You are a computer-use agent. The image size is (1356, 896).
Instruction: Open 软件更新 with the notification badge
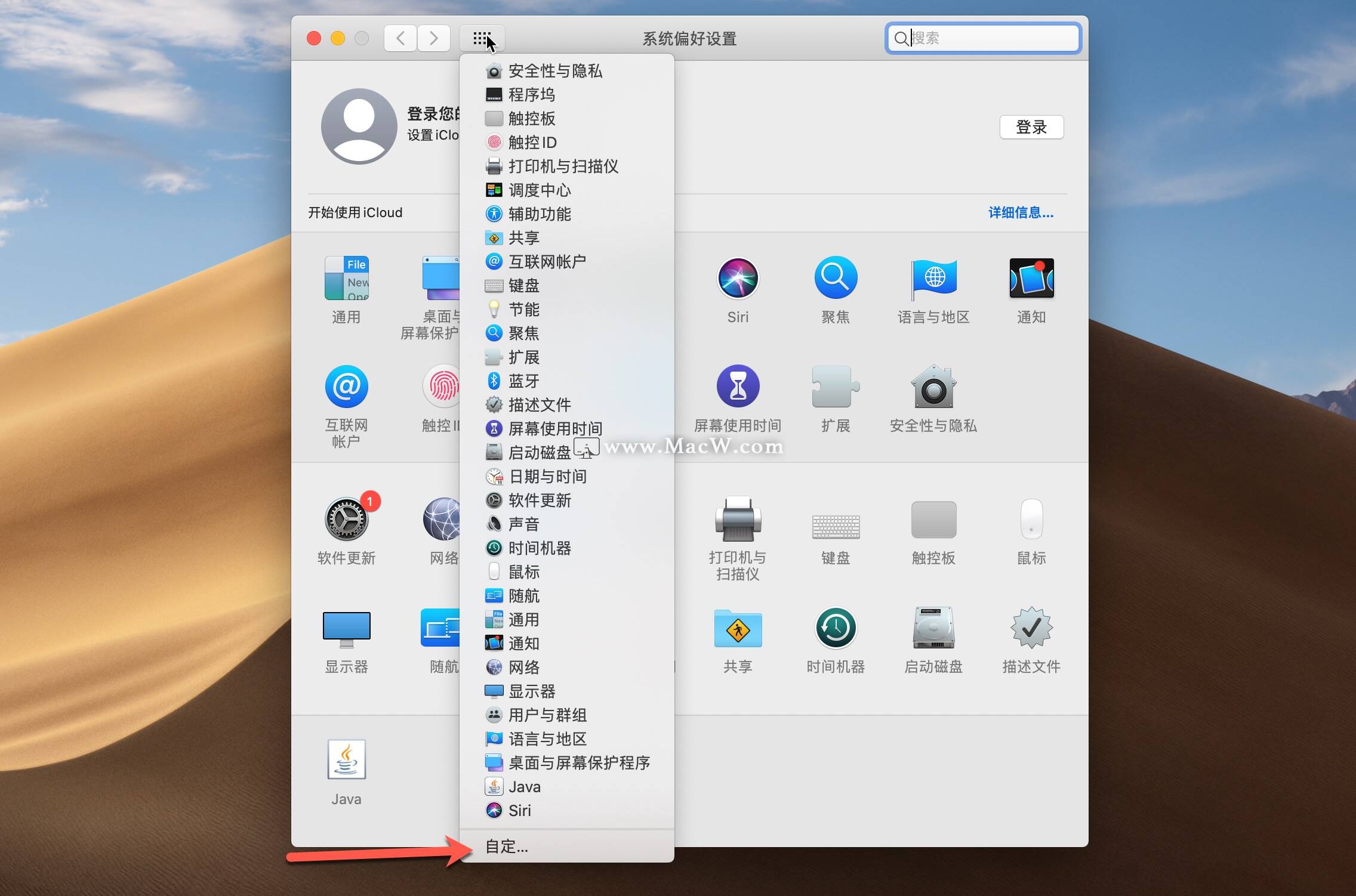pyautogui.click(x=346, y=519)
